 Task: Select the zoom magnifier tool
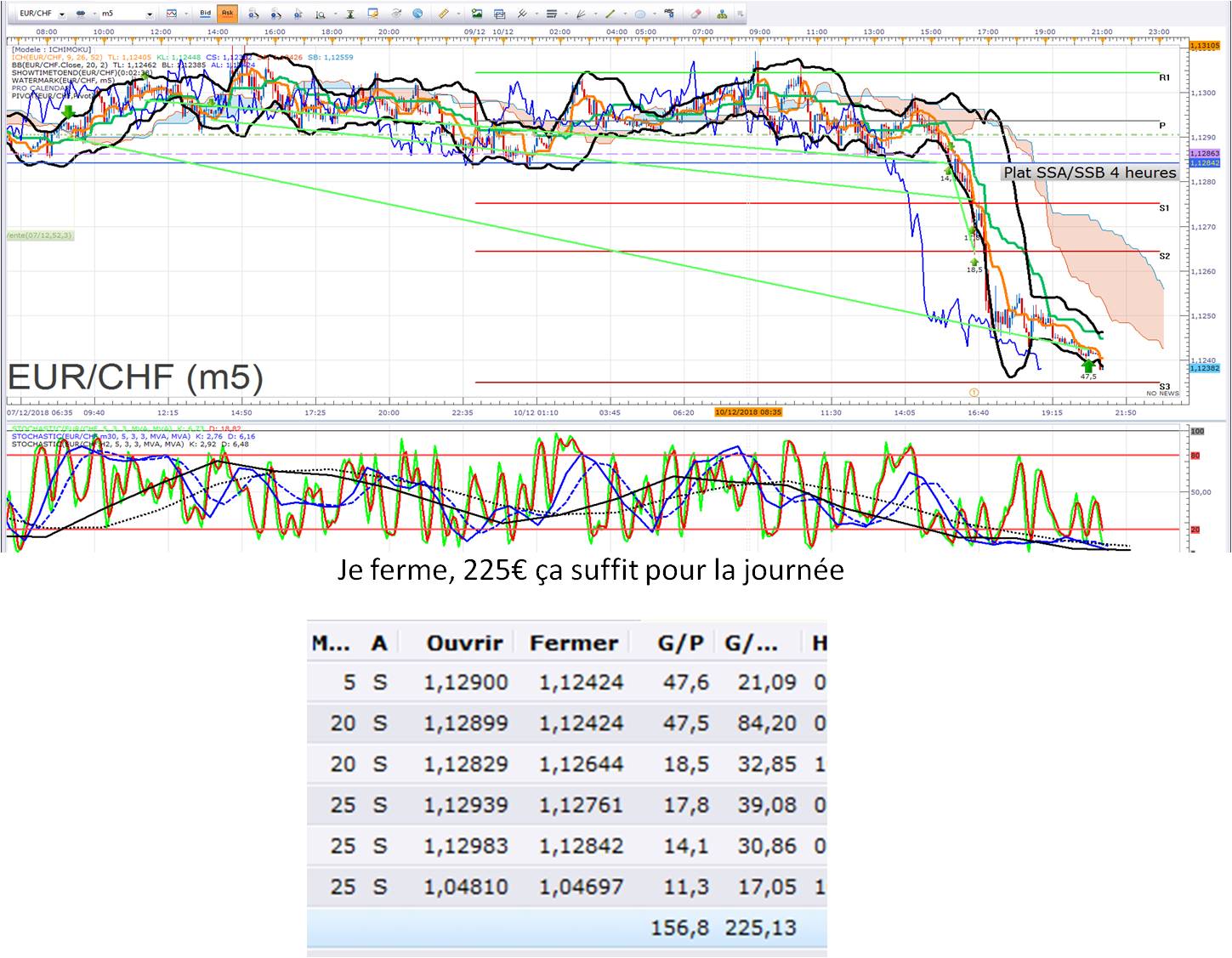(320, 14)
